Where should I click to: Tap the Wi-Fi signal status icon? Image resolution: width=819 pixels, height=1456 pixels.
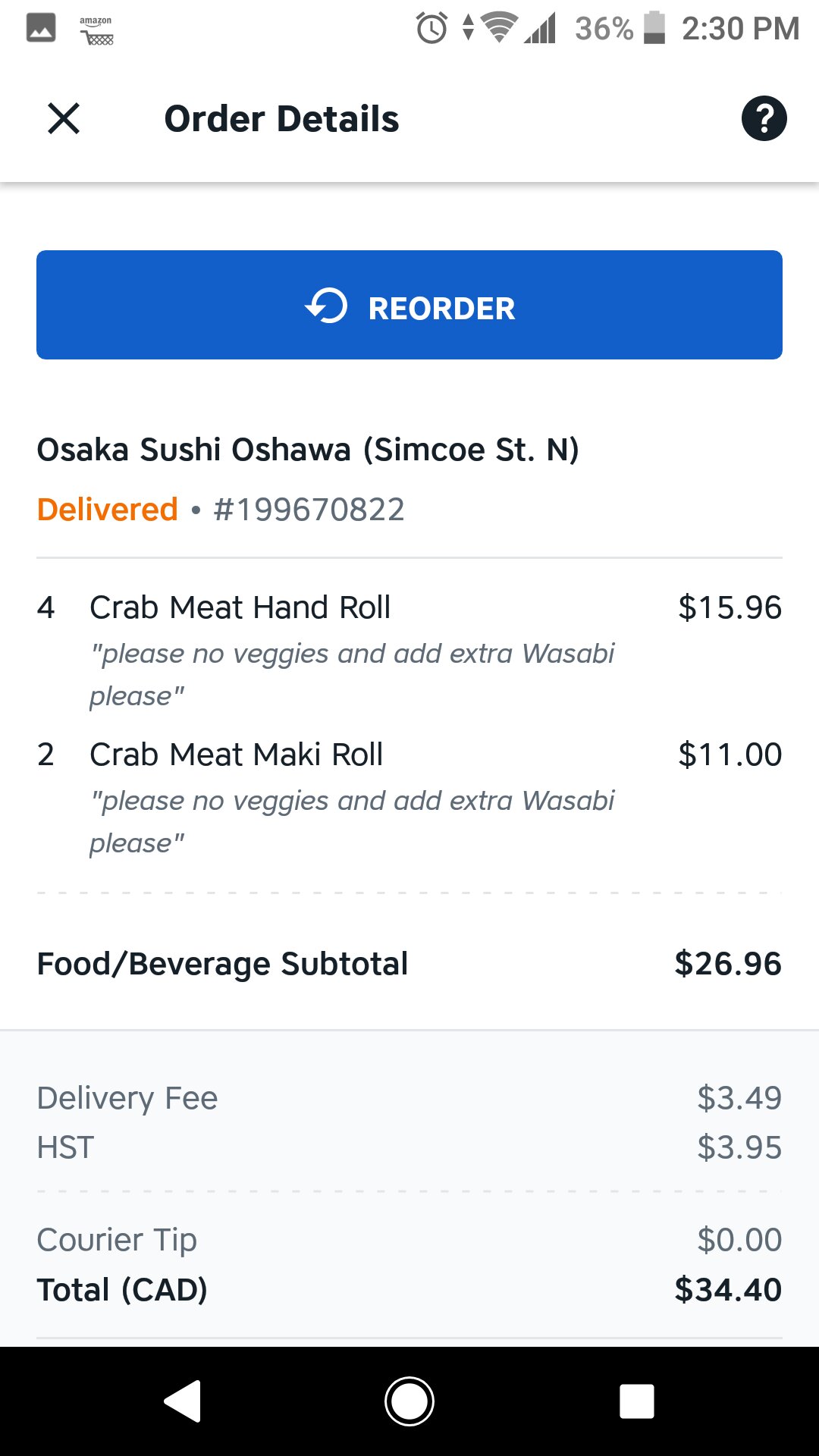(499, 29)
